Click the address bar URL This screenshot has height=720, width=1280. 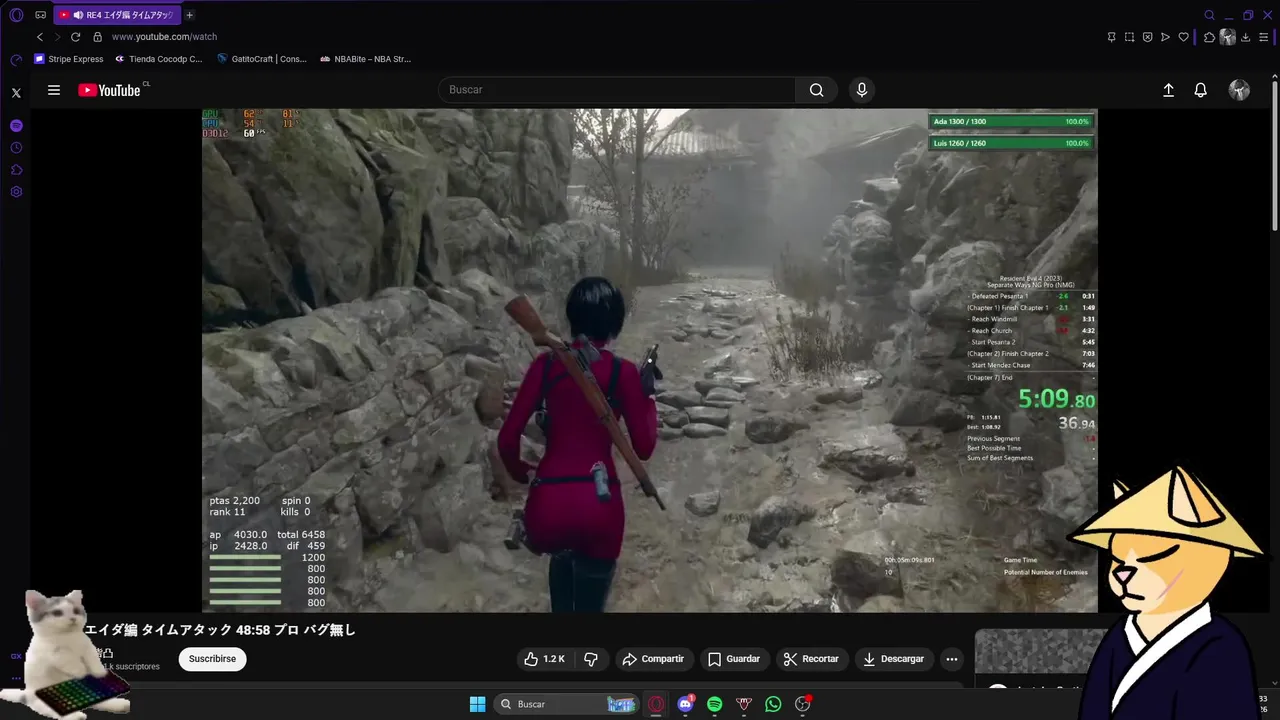point(164,37)
